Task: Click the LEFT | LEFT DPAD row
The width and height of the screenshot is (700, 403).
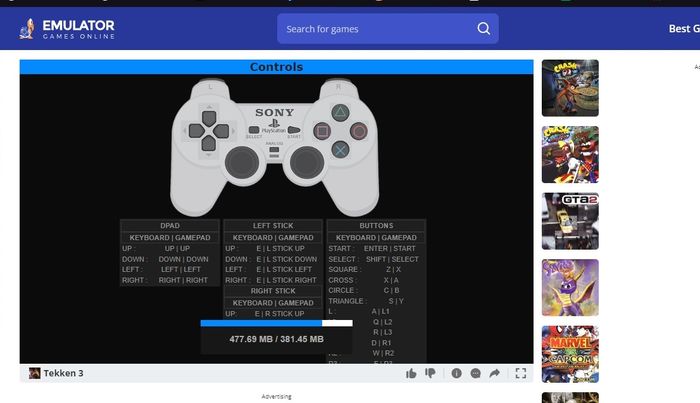Action: pyautogui.click(x=170, y=270)
